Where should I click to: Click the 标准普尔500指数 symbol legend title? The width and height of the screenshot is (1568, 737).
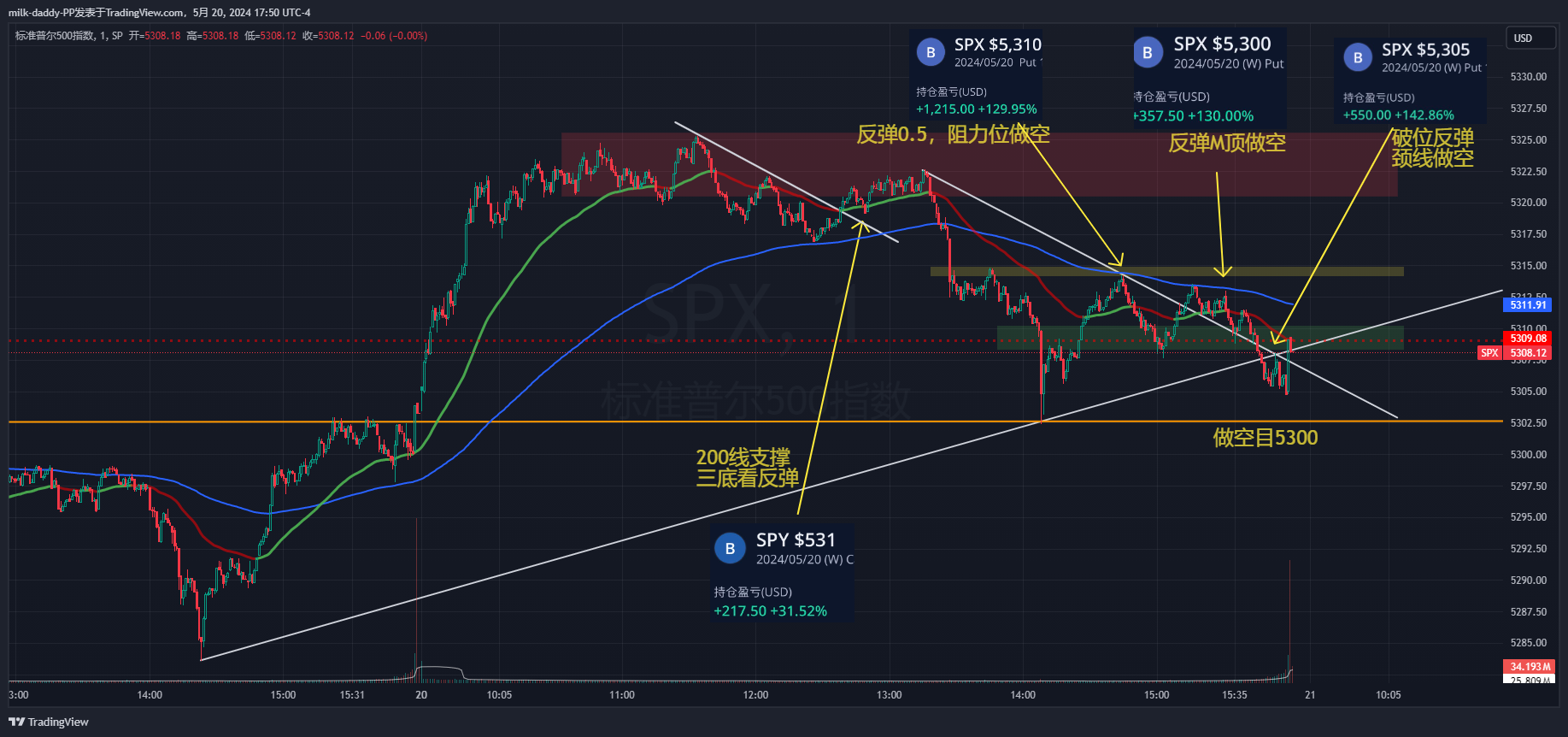[x=56, y=36]
